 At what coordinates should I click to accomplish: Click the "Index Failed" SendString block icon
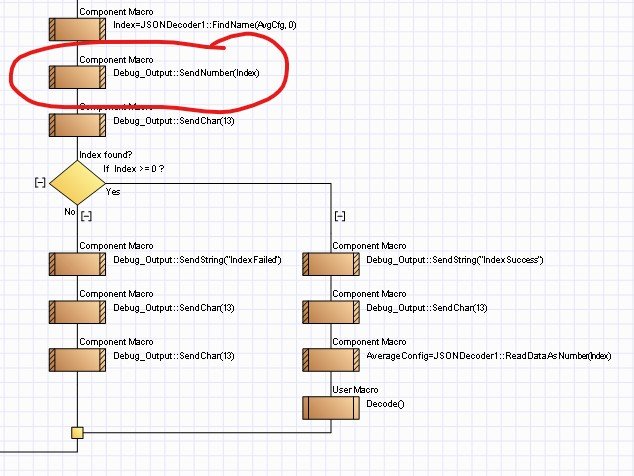[x=77, y=262]
